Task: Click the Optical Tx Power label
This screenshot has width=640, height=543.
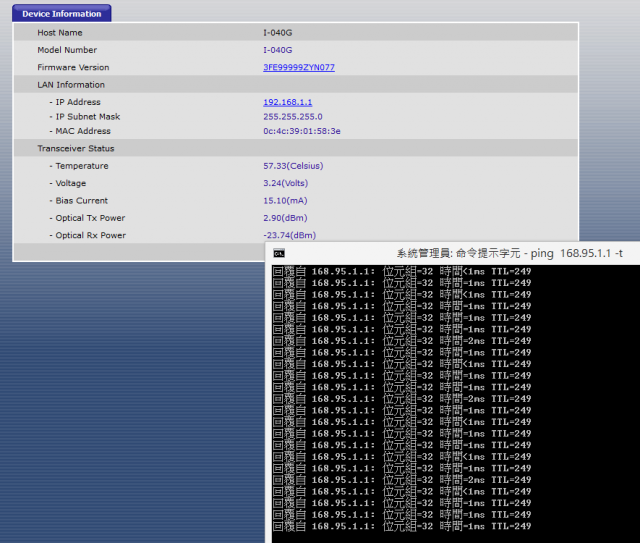Action: click(x=90, y=218)
